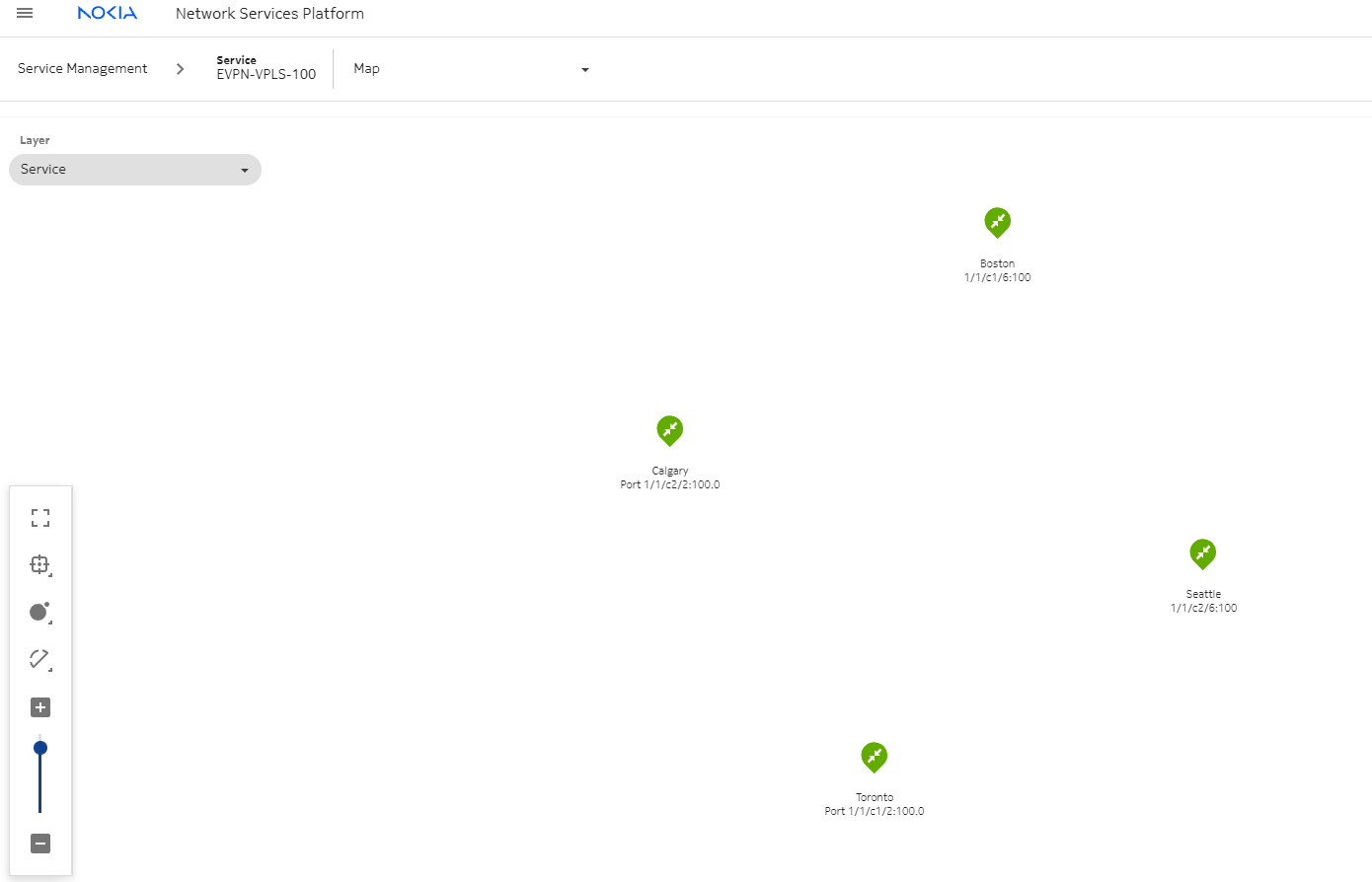Click the breadcrumb chevron after Service Management

[x=180, y=69]
